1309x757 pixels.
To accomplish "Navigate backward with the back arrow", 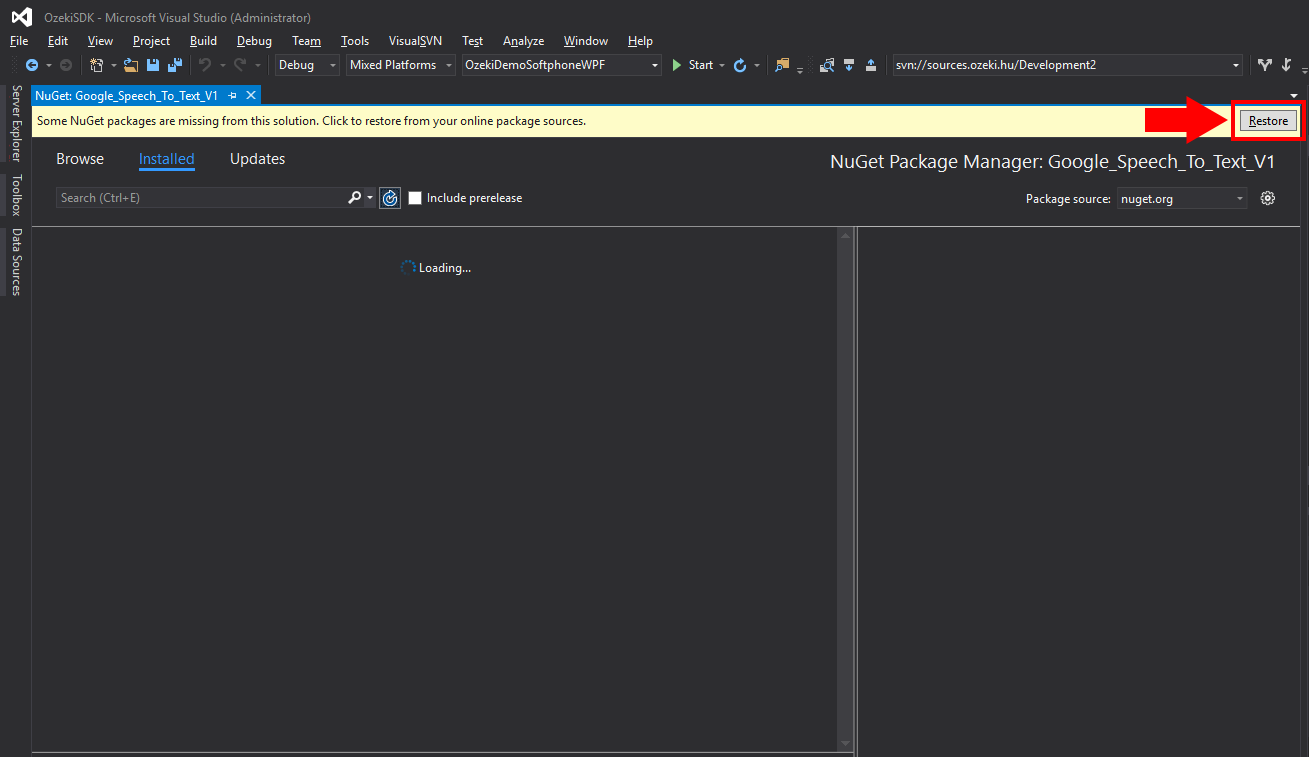I will click(x=32, y=65).
